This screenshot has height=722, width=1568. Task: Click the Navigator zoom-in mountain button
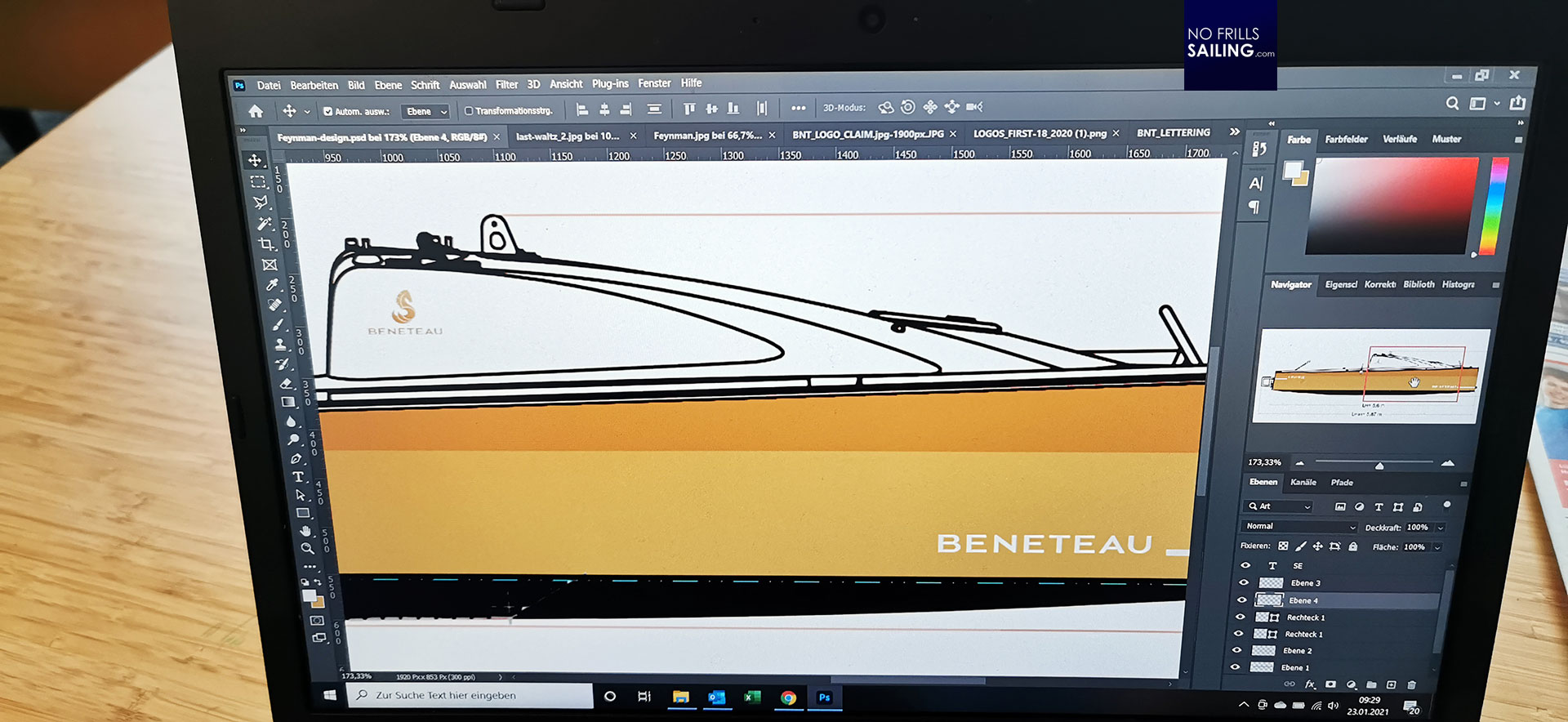[x=1448, y=463]
